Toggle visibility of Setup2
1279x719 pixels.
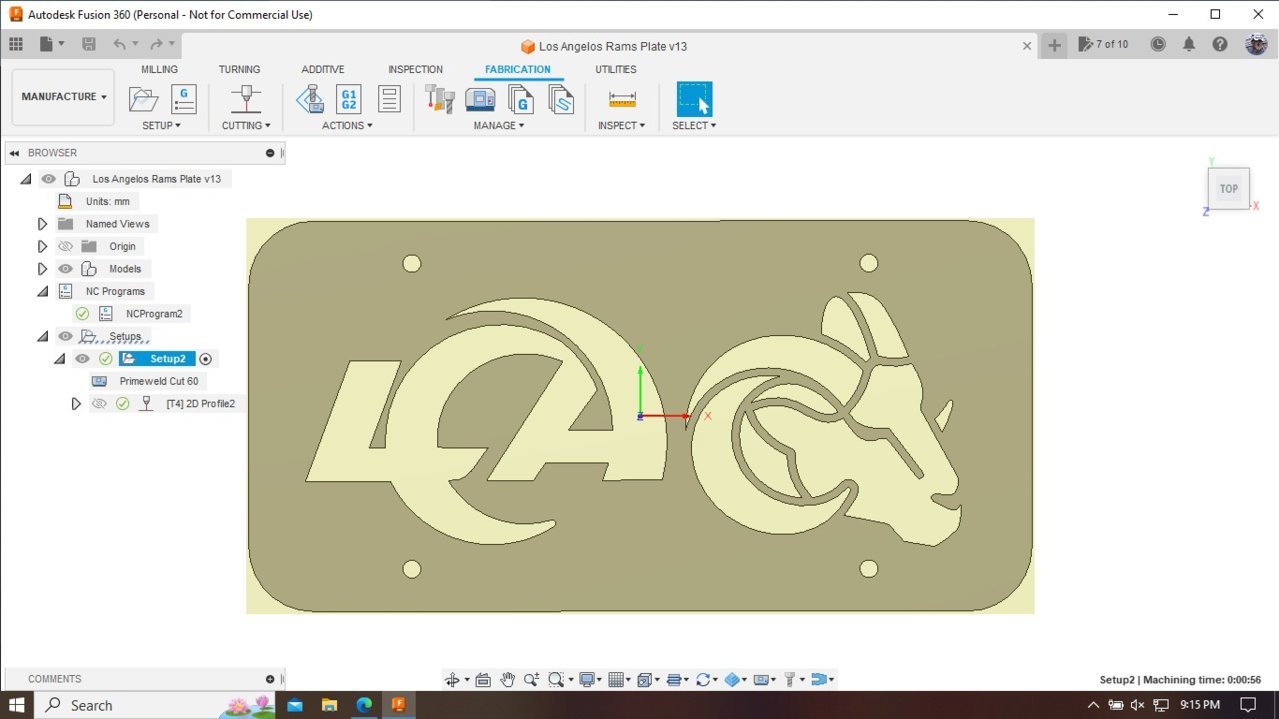point(83,359)
